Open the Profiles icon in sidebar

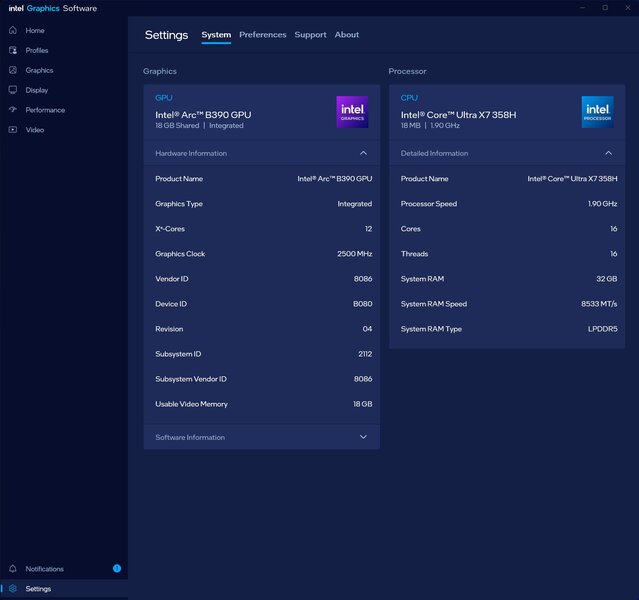[x=13, y=50]
